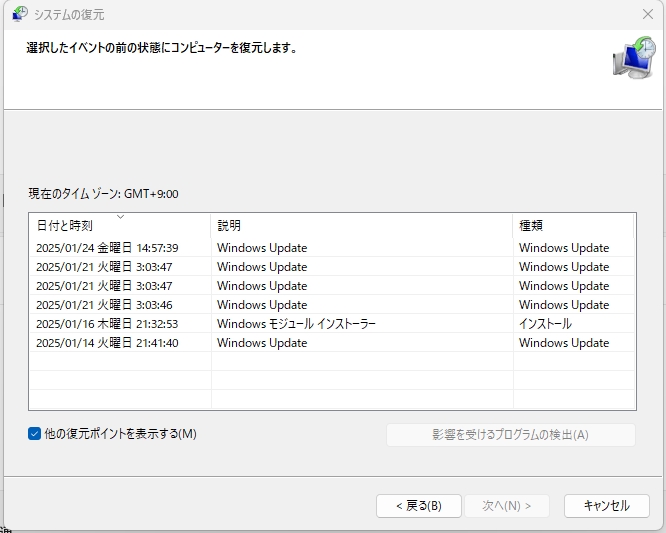Select the 2025/01/14 21:41:40 restore point

coord(107,343)
